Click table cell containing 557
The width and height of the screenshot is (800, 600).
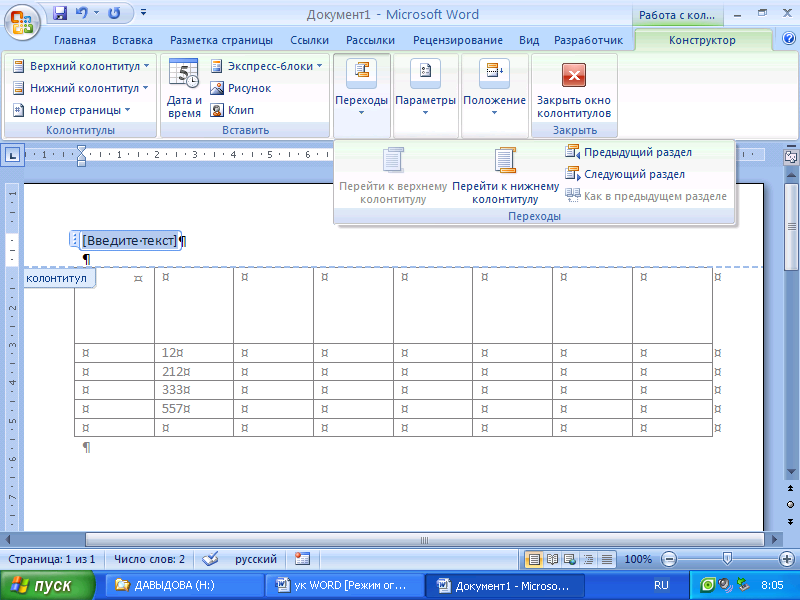(194, 409)
